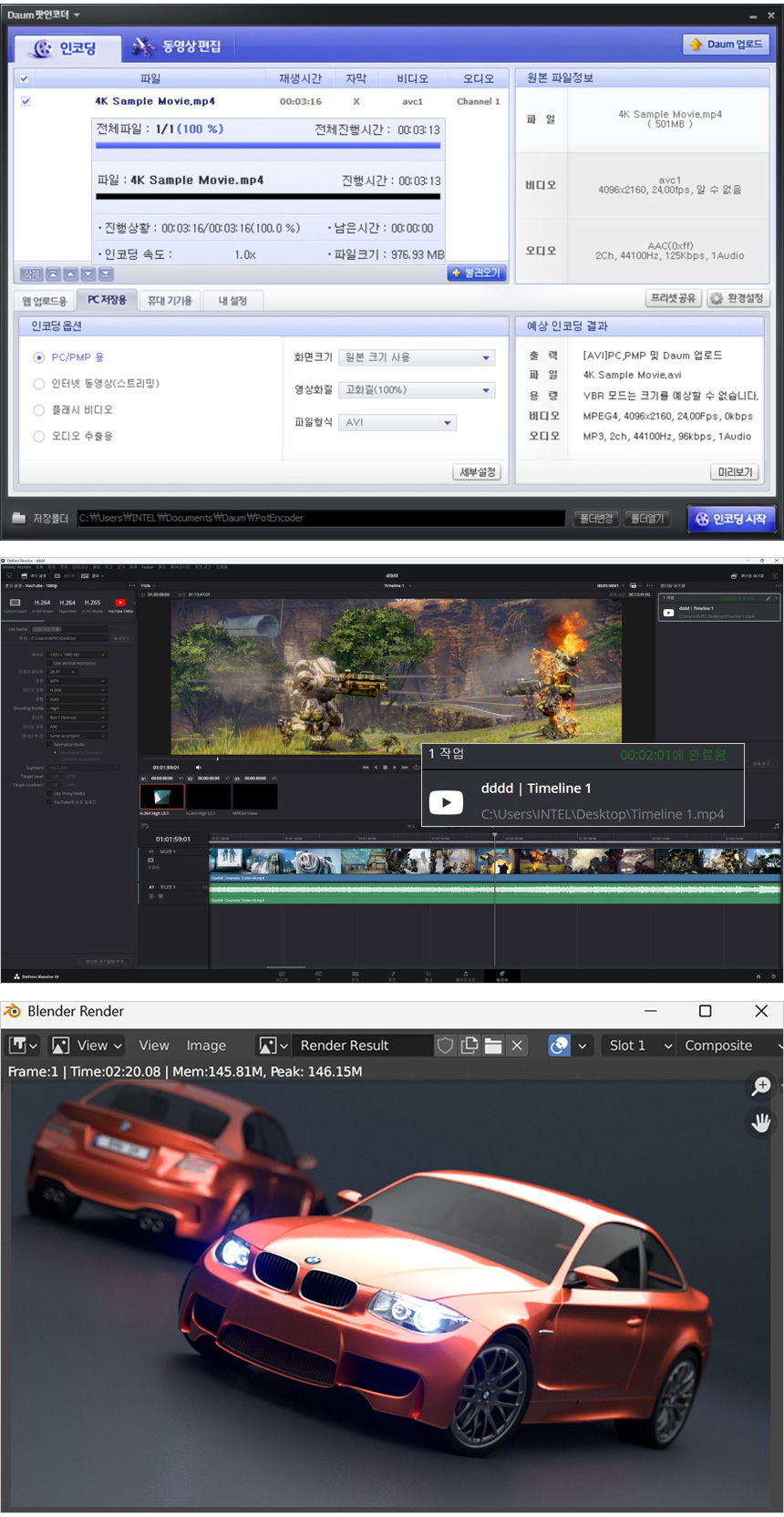Uncheck the 4K Sample Movie.mp4 file checkbox
784x1517 pixels.
pos(26,101)
